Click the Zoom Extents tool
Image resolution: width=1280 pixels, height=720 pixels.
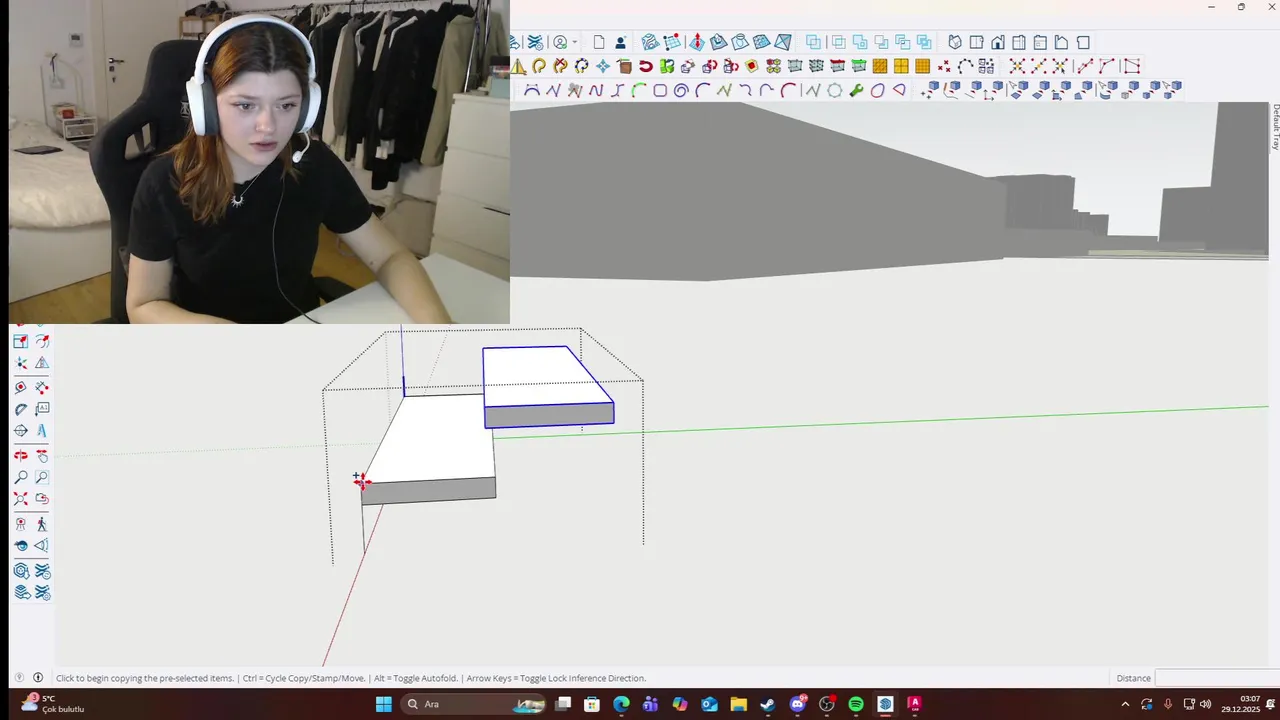coord(20,499)
